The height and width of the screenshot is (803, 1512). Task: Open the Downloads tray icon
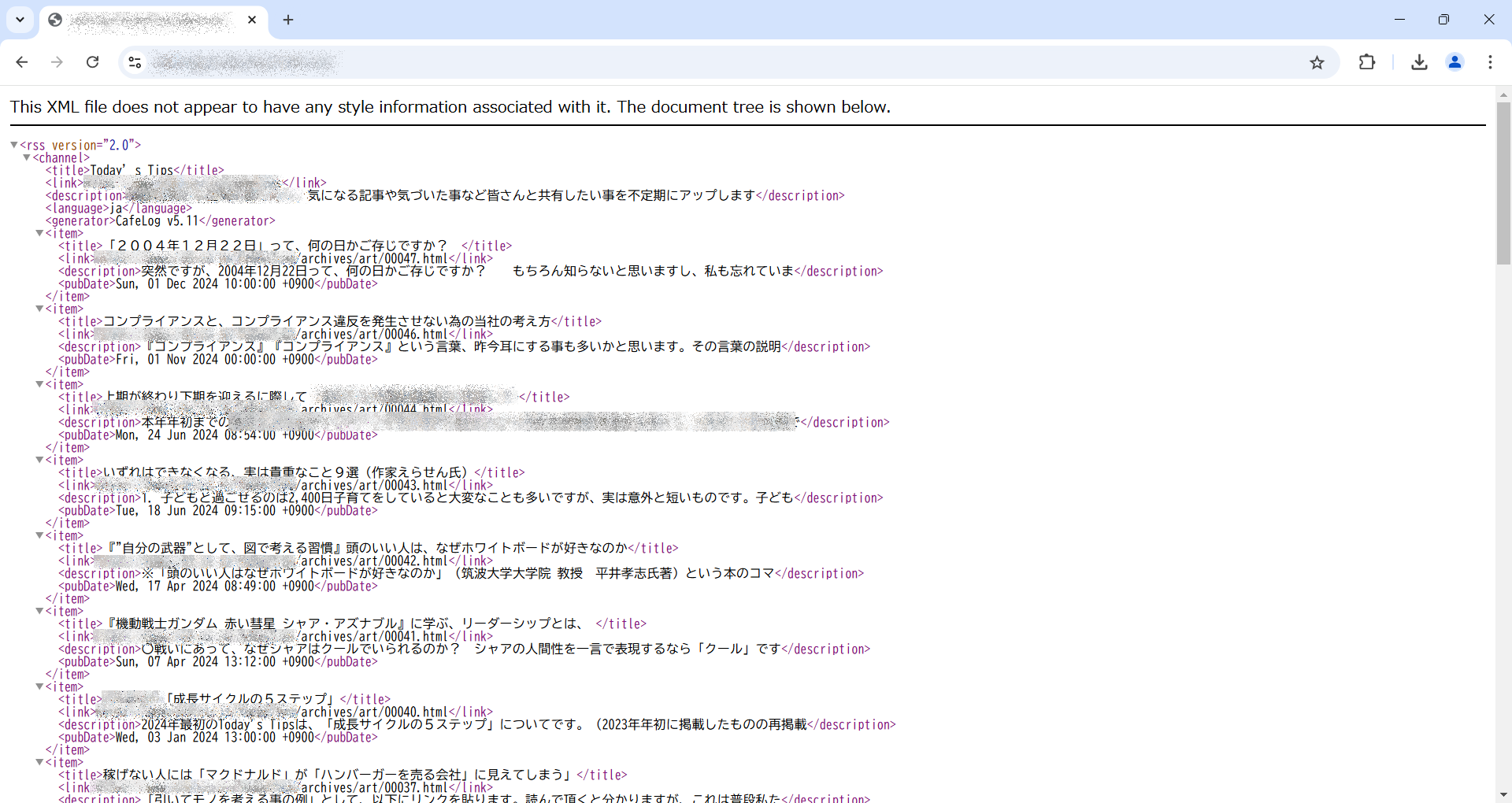tap(1419, 62)
